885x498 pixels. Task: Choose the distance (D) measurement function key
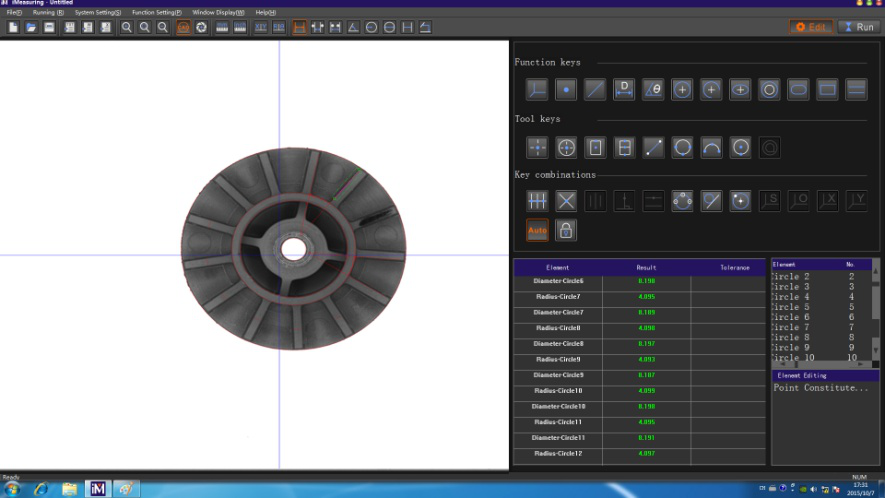(624, 90)
